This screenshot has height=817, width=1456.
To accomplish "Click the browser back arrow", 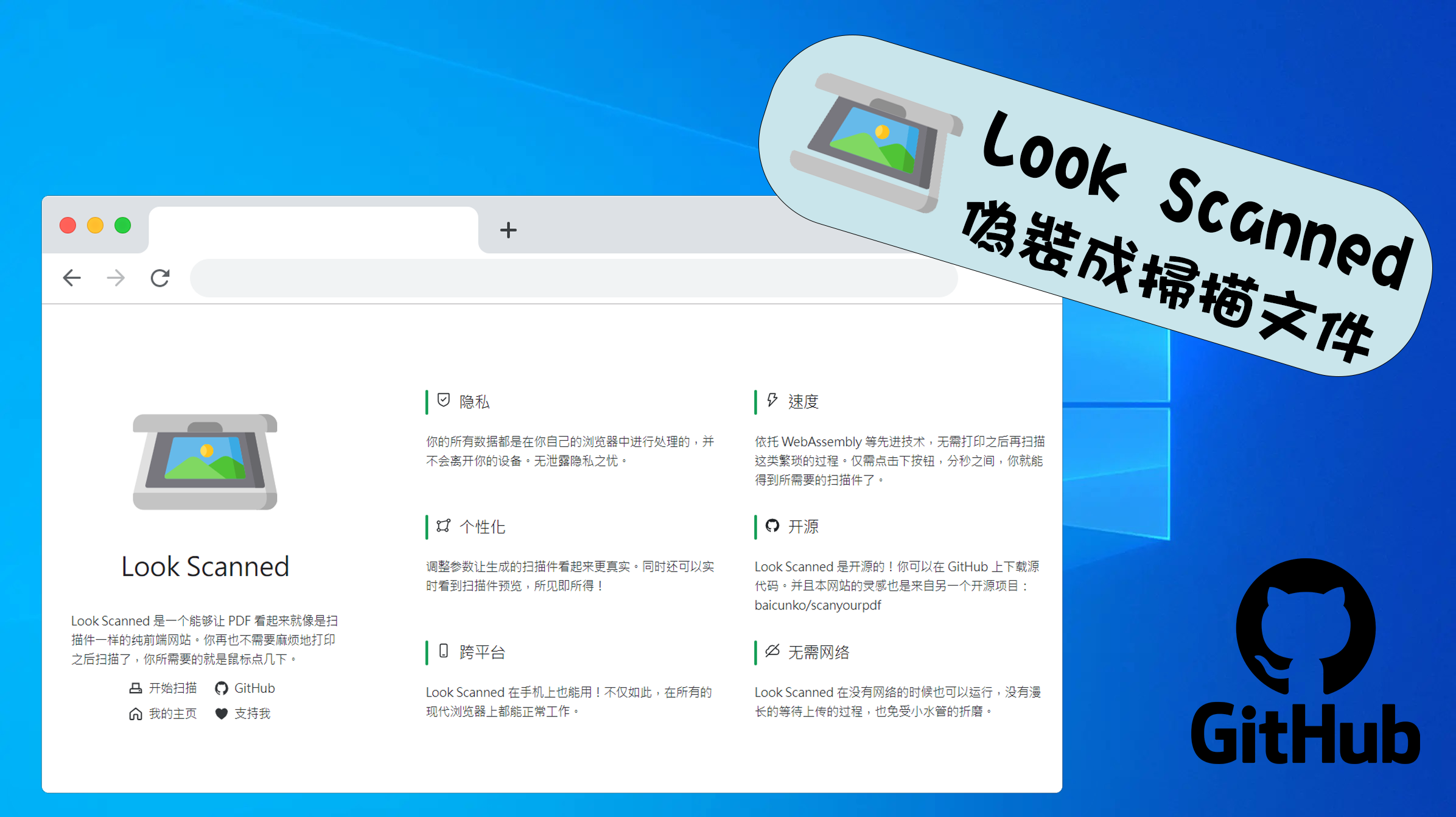I will pyautogui.click(x=72, y=278).
